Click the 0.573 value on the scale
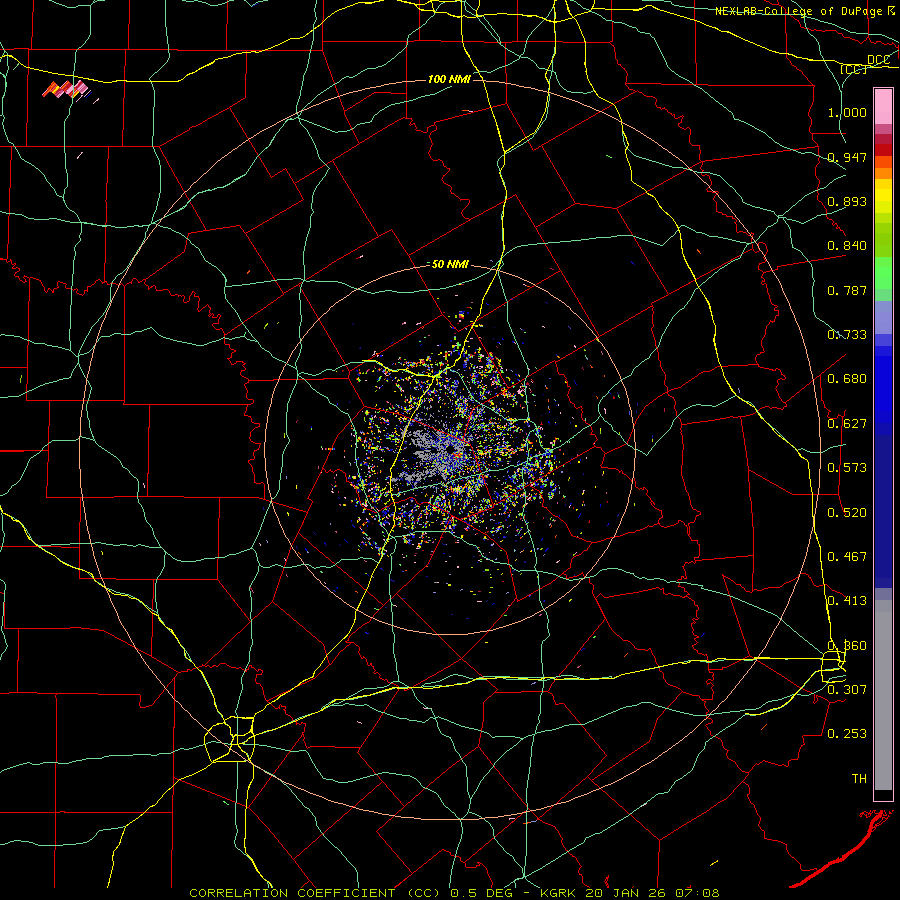 click(x=847, y=468)
